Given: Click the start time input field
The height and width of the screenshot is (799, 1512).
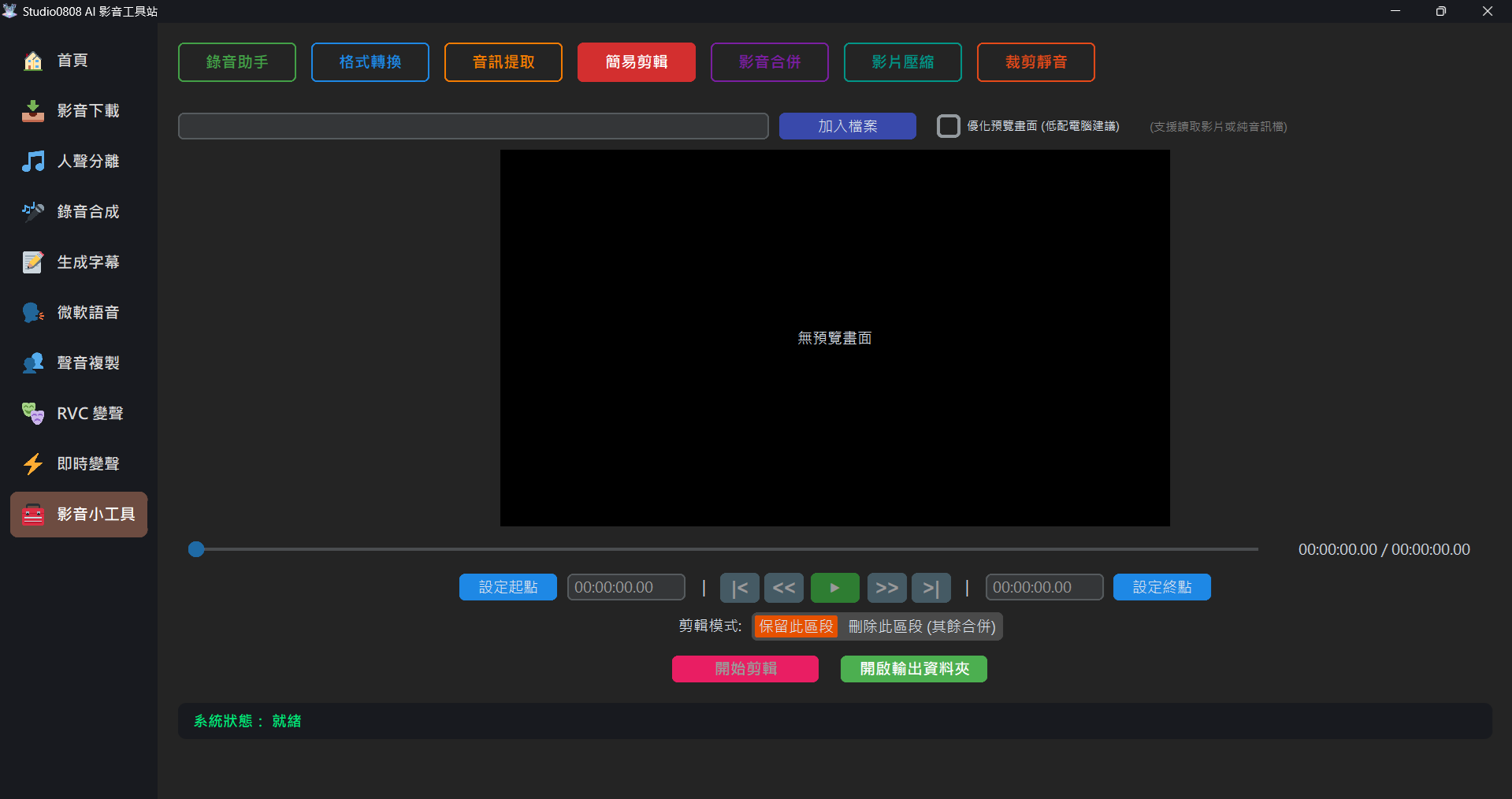Looking at the screenshot, I should point(626,587).
